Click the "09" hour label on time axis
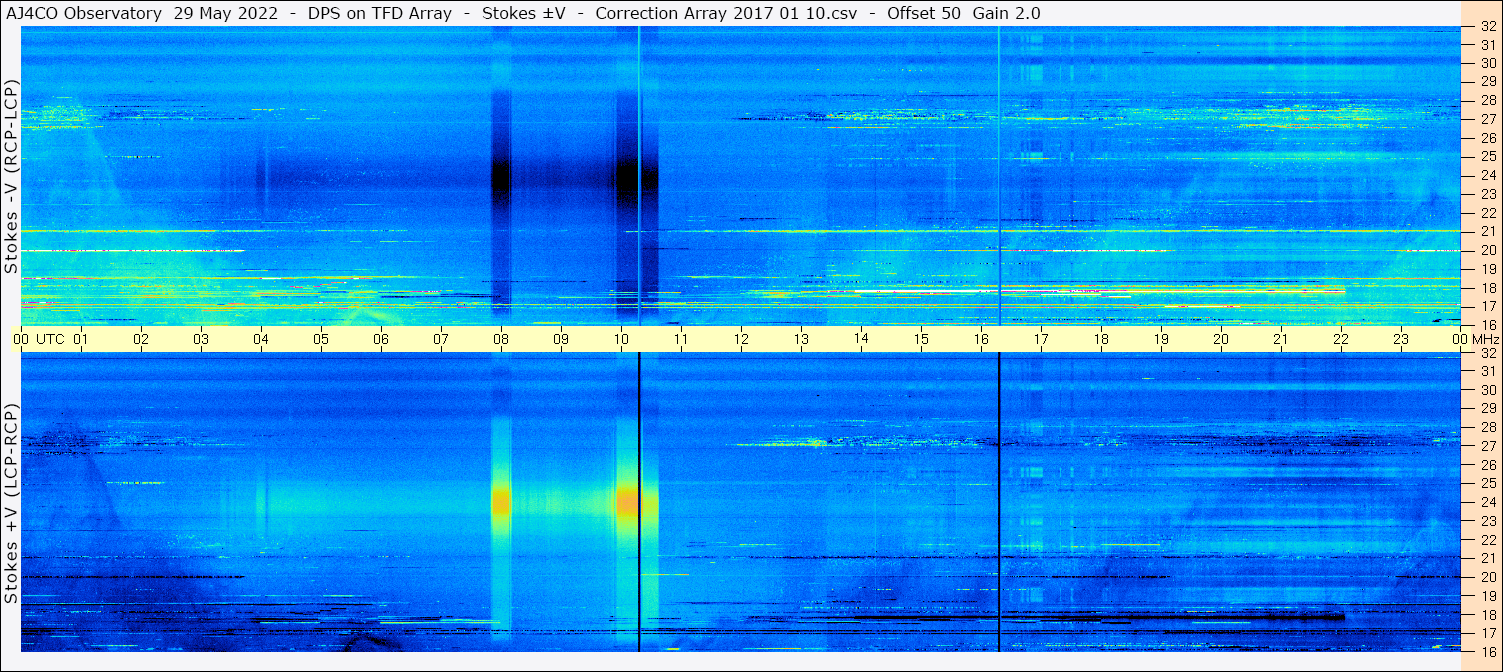 pos(561,339)
